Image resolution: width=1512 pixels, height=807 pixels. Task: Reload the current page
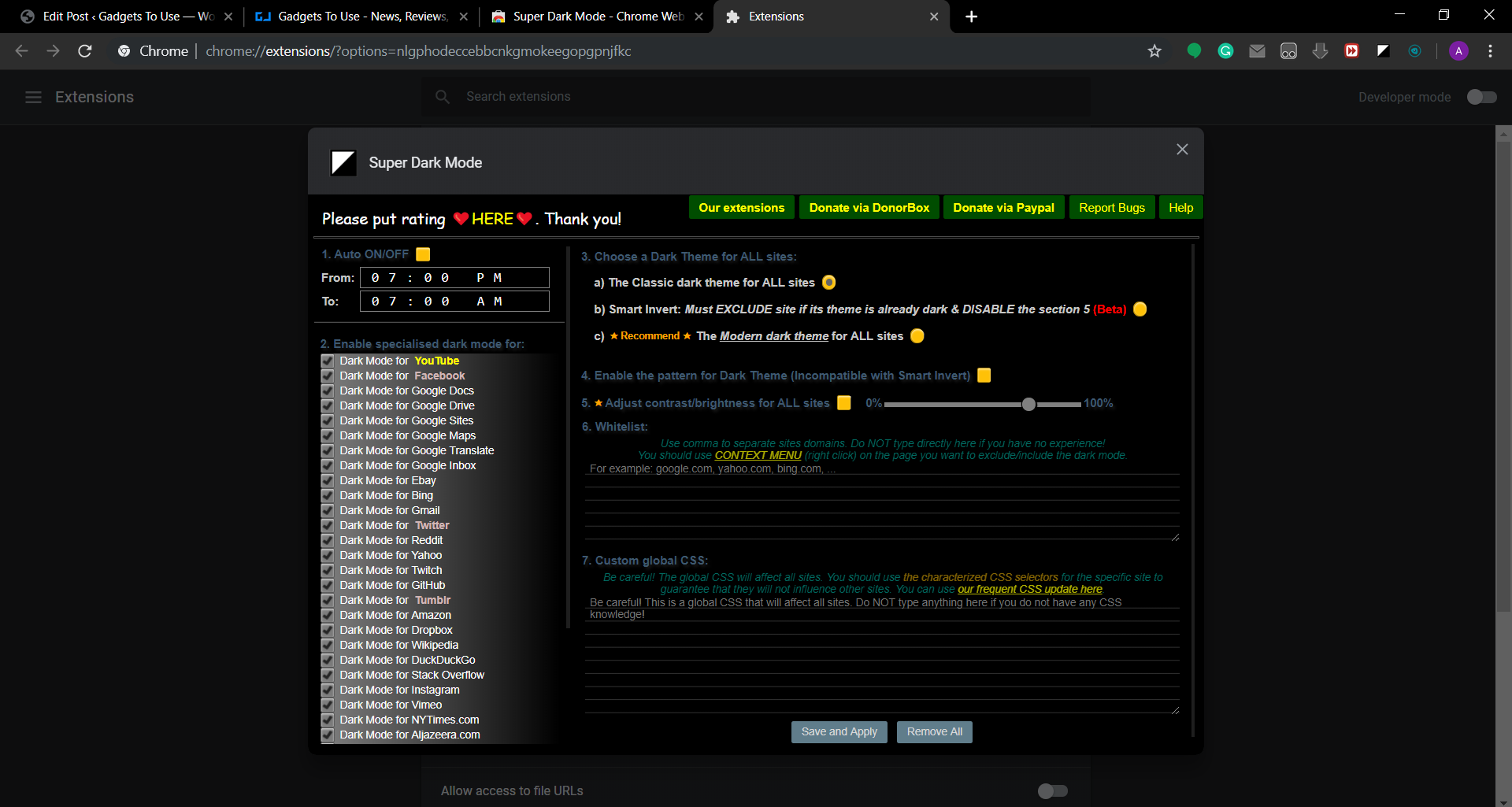coord(85,51)
